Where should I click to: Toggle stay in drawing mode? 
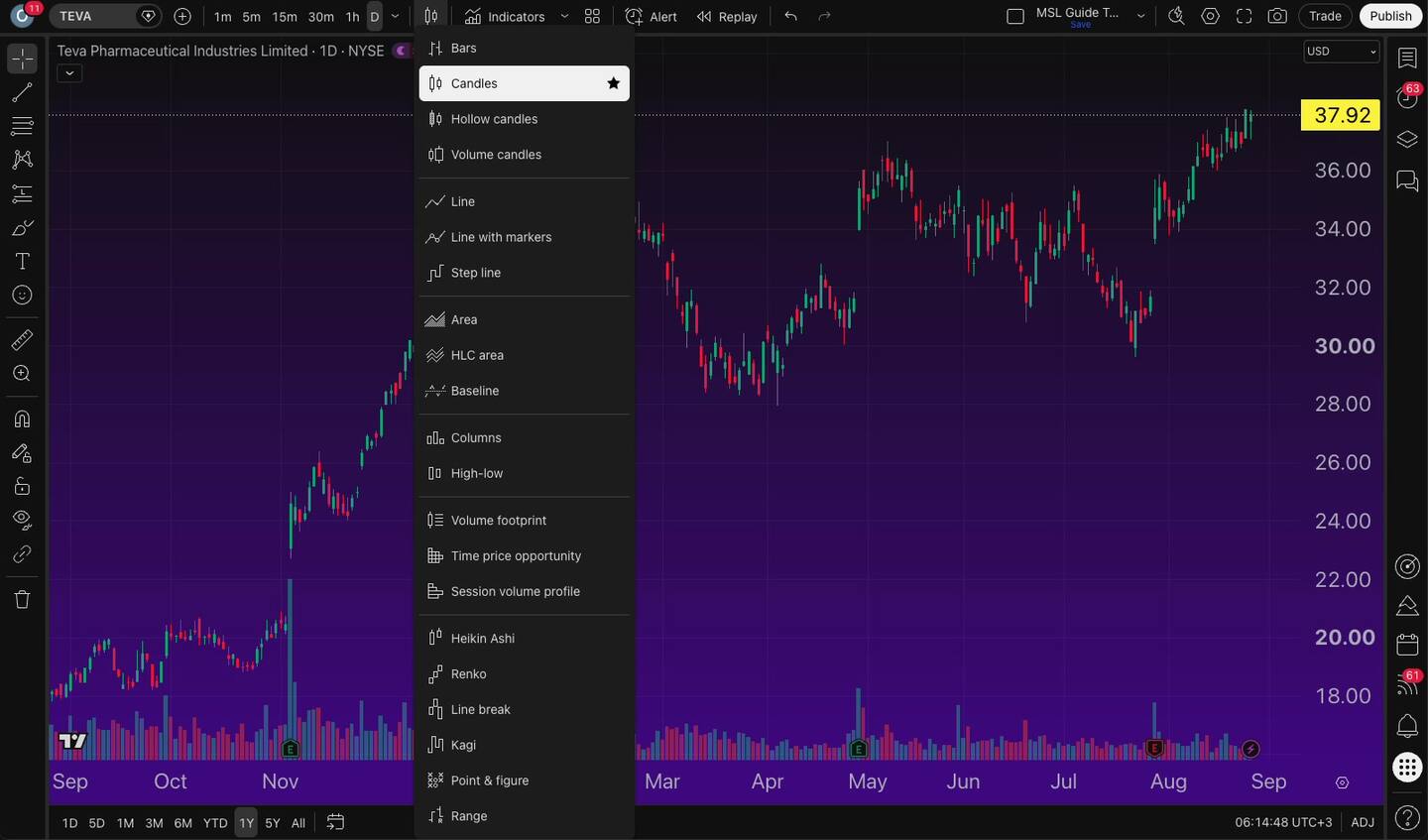pyautogui.click(x=22, y=452)
